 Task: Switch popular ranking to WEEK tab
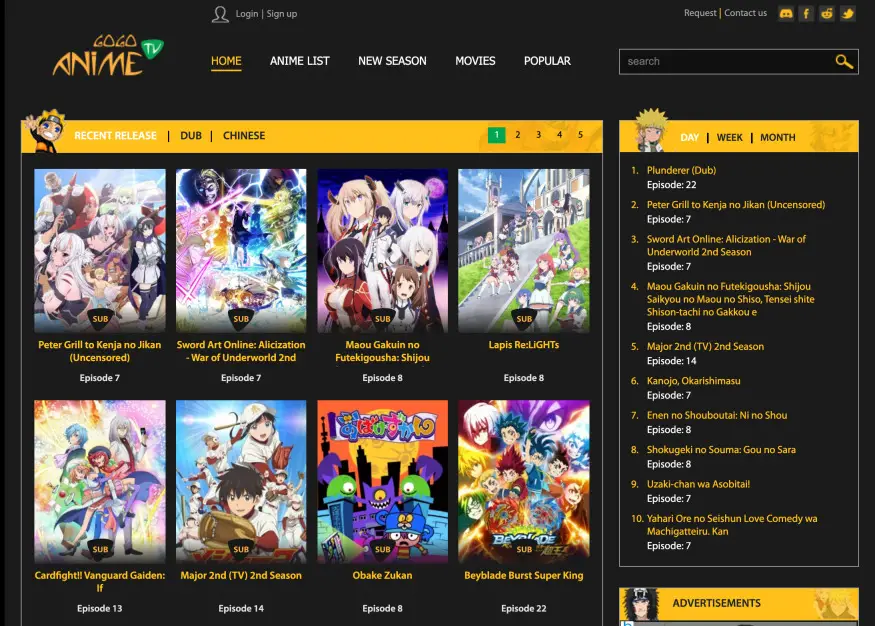[729, 137]
